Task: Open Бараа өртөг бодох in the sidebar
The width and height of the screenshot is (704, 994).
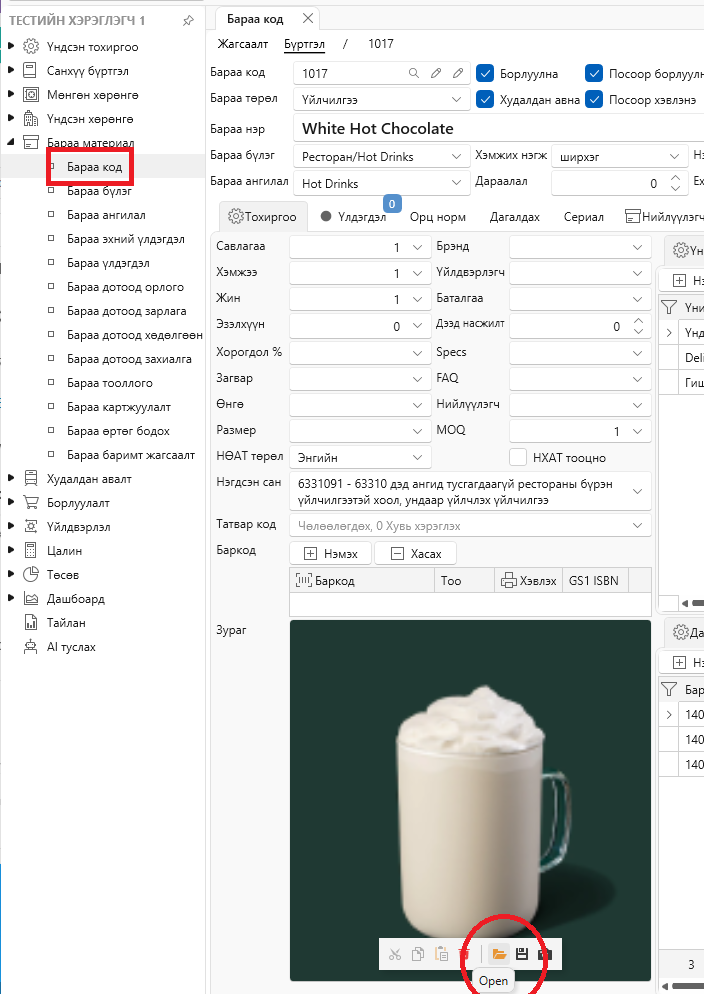Action: [118, 431]
